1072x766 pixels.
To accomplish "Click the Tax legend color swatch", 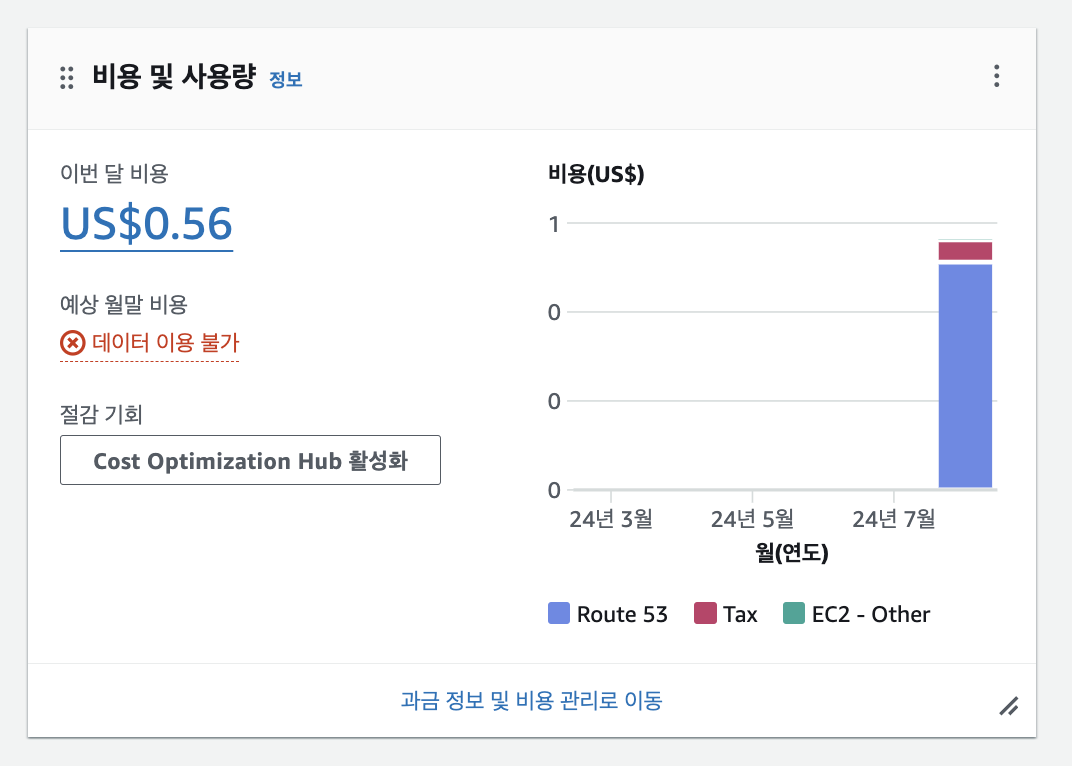I will [706, 614].
